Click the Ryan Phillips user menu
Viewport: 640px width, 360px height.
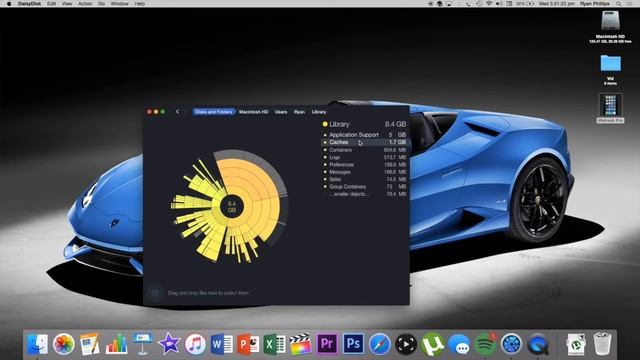coord(595,4)
